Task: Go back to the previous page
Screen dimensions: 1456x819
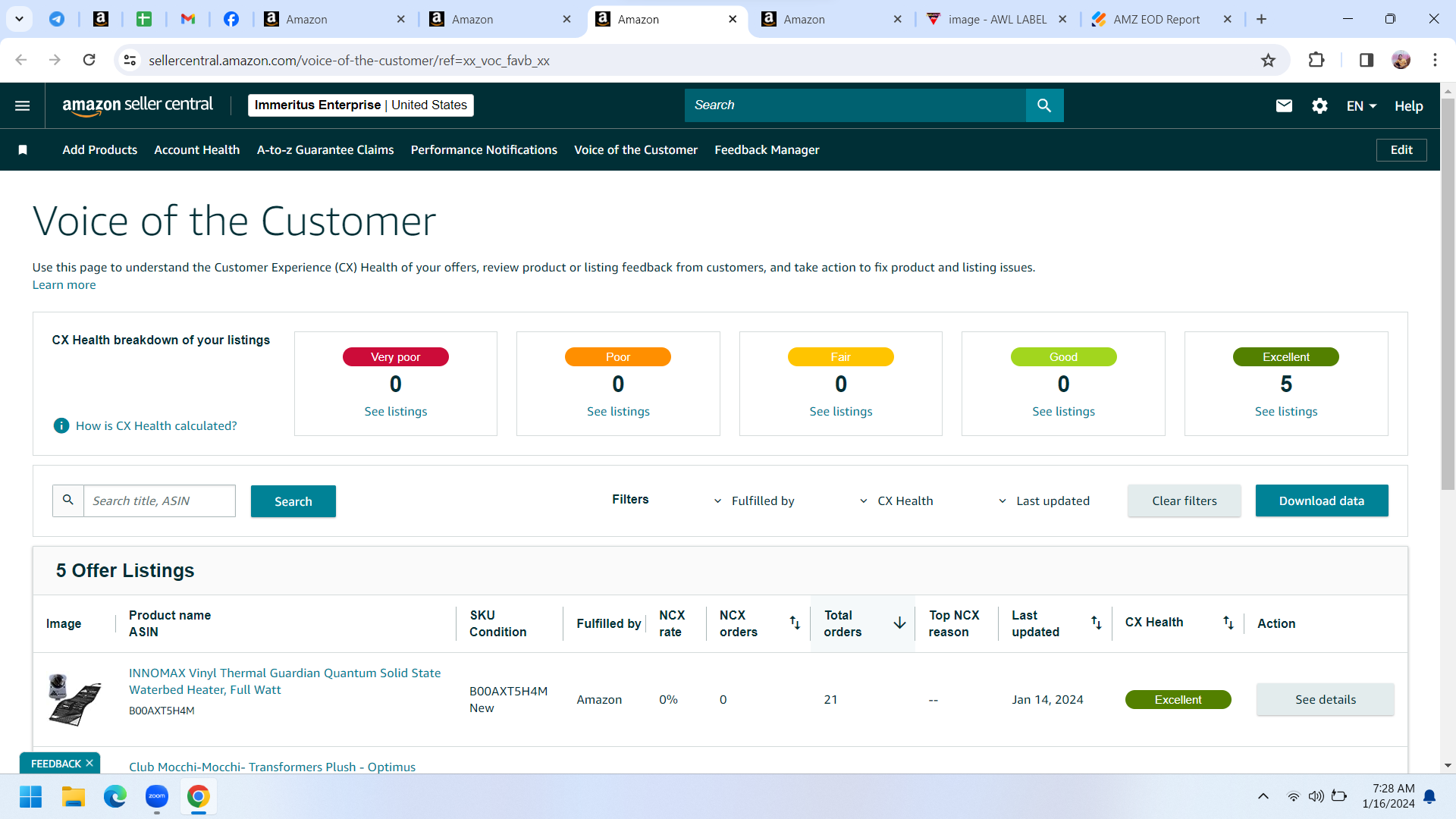Action: pos(21,61)
